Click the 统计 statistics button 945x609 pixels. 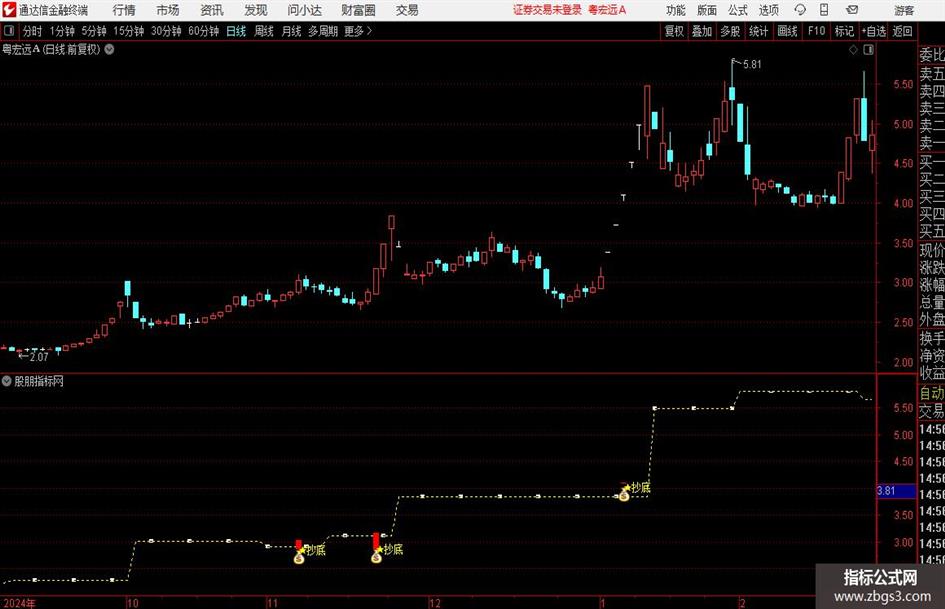pyautogui.click(x=758, y=31)
